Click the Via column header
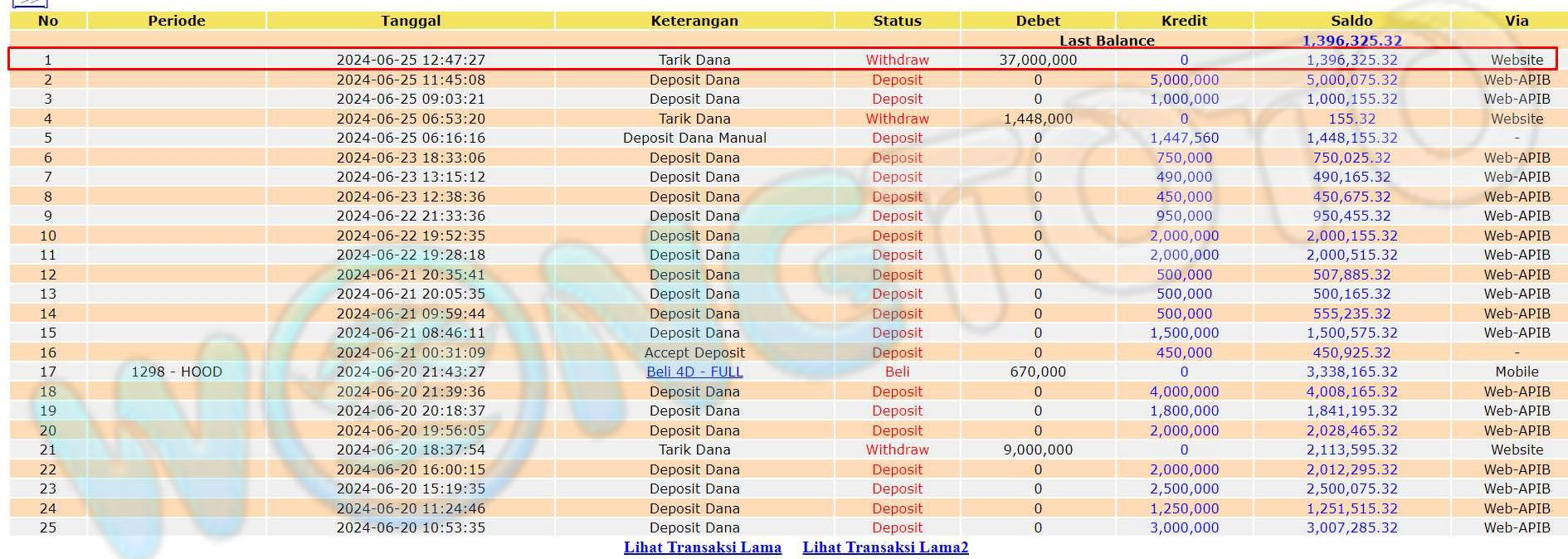The height and width of the screenshot is (559, 1568). pyautogui.click(x=1517, y=21)
